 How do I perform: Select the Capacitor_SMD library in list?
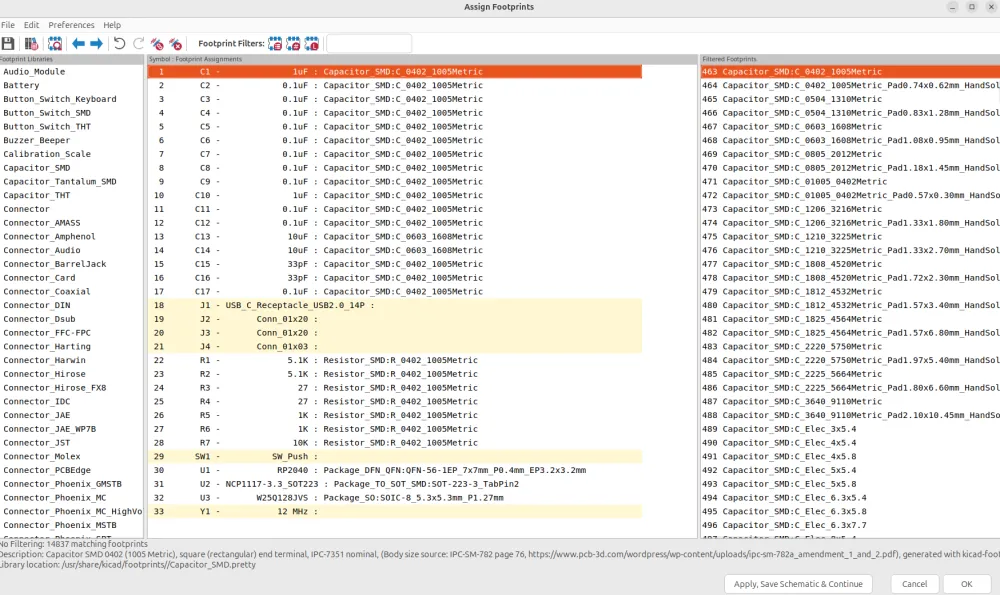tap(37, 168)
